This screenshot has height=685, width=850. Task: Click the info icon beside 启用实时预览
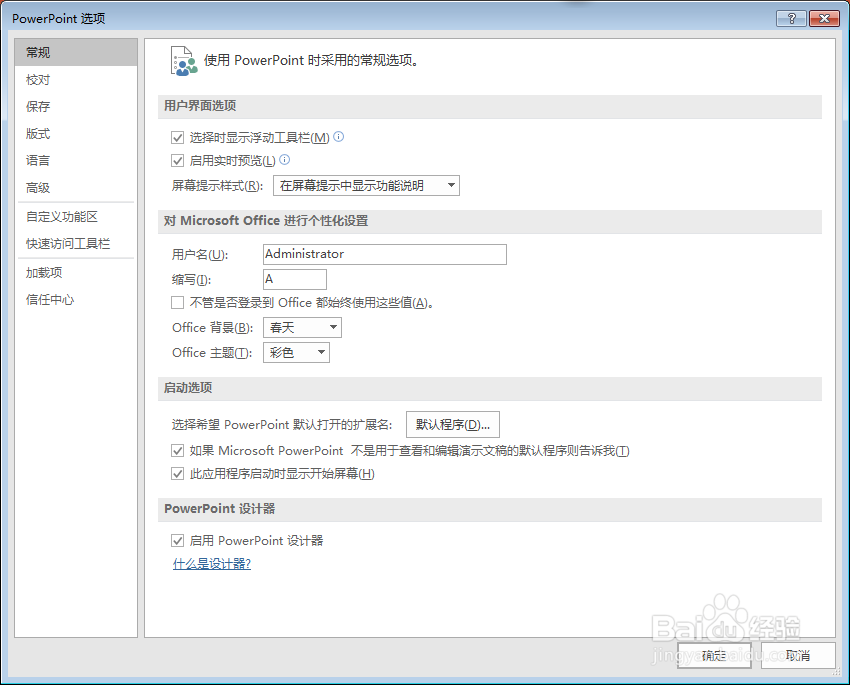[285, 159]
